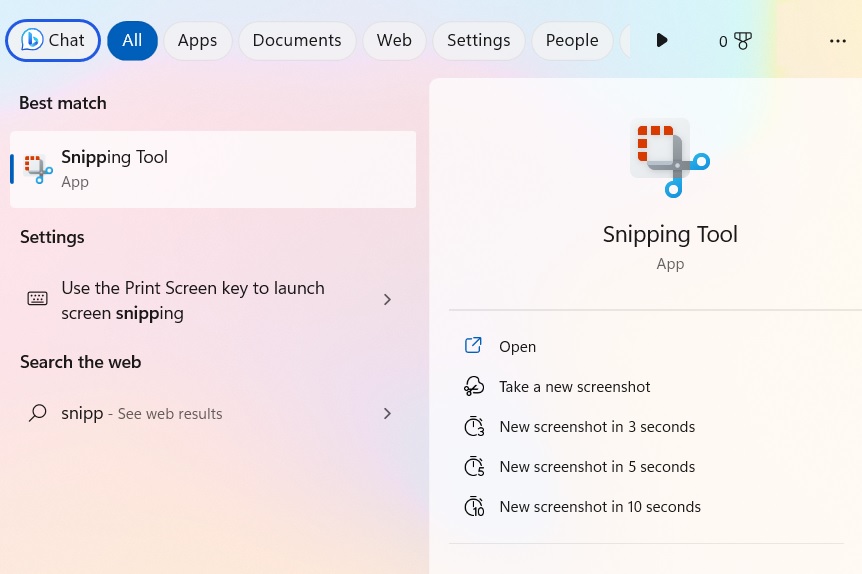Click the small Snipping Tool icon in results
The height and width of the screenshot is (574, 862).
(x=38, y=169)
